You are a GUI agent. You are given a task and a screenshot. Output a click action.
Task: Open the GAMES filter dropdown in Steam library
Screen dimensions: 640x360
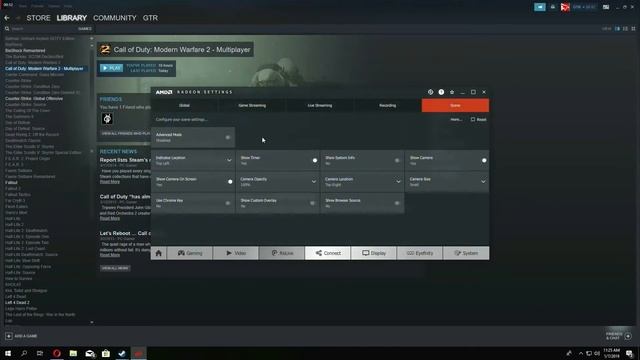pyautogui.click(x=84, y=29)
